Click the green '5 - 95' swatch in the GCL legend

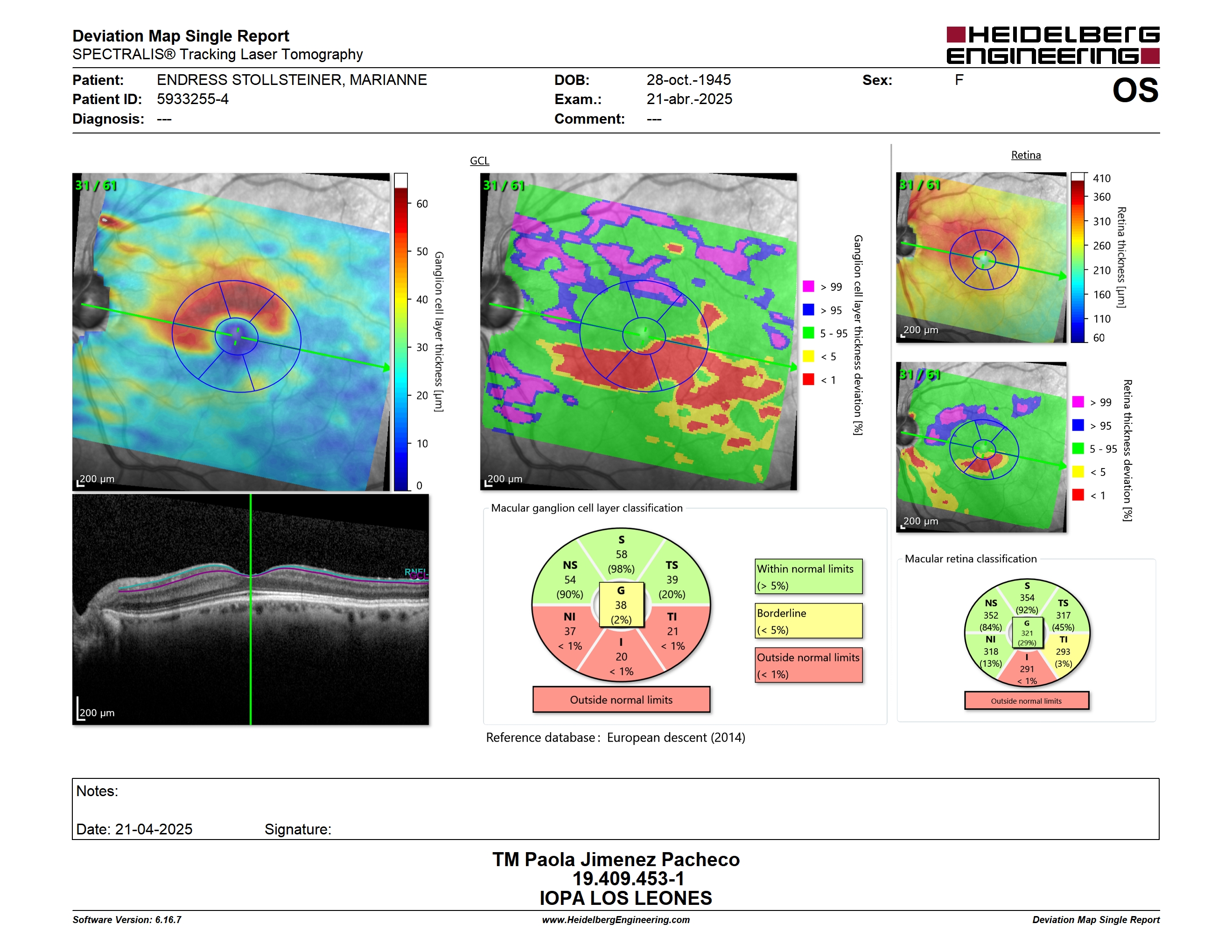[x=808, y=333]
